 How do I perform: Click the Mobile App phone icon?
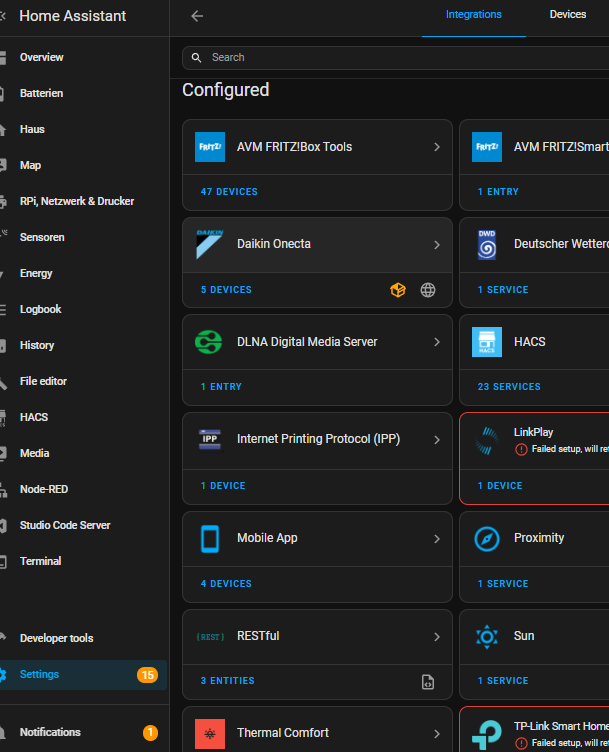(x=210, y=538)
